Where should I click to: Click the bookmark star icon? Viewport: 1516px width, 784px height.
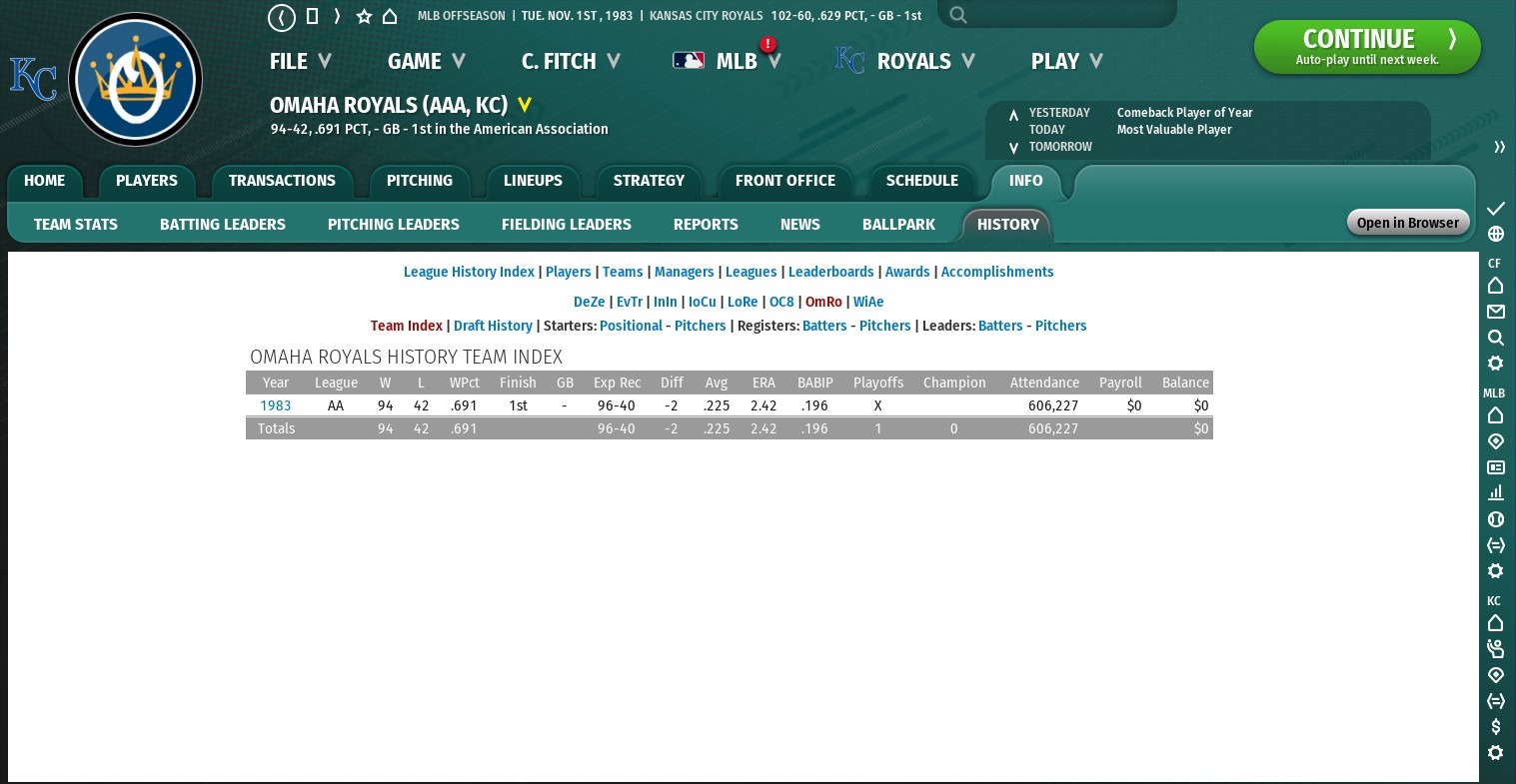pos(364,17)
